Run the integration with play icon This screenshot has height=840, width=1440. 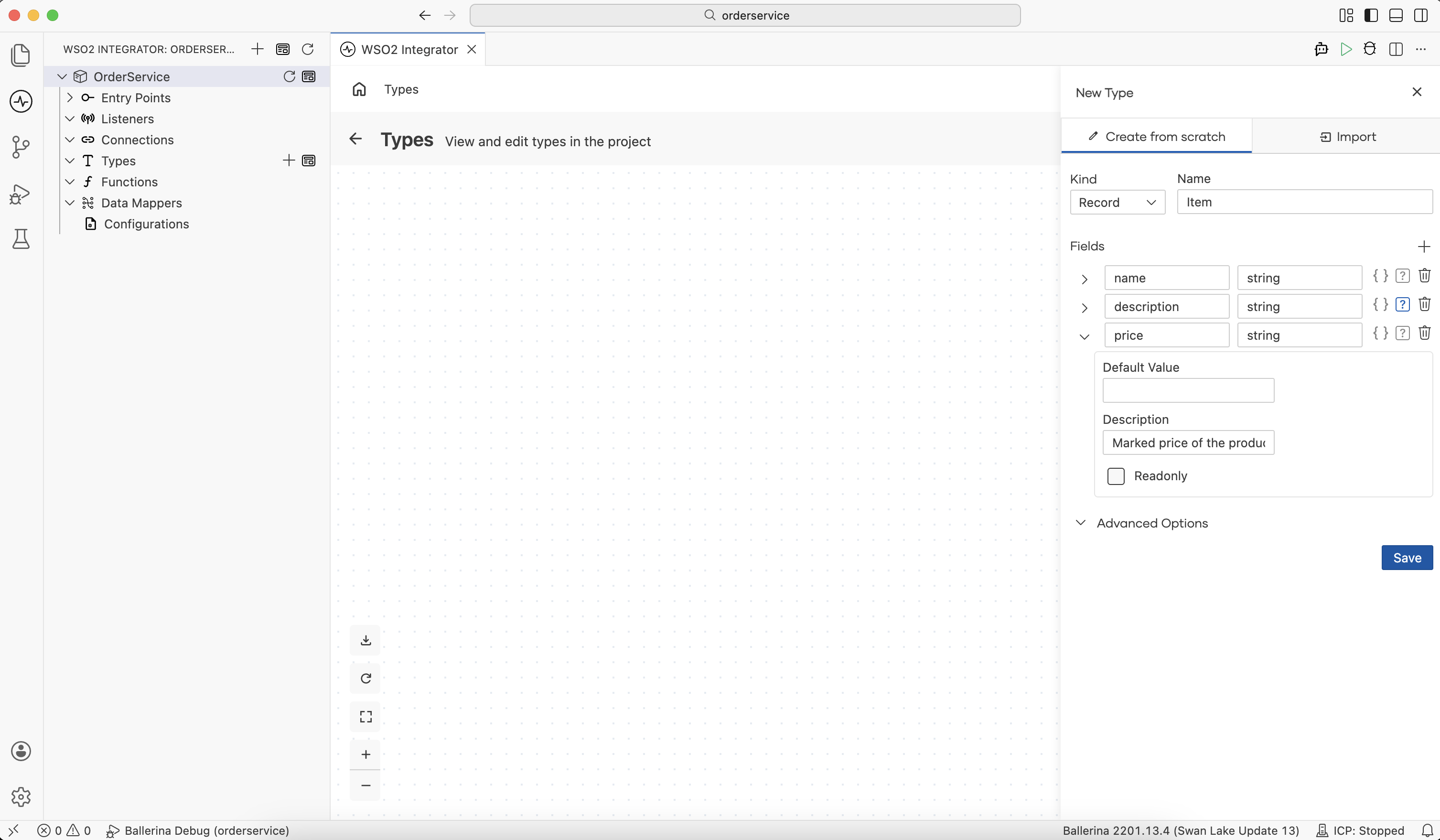(1346, 49)
